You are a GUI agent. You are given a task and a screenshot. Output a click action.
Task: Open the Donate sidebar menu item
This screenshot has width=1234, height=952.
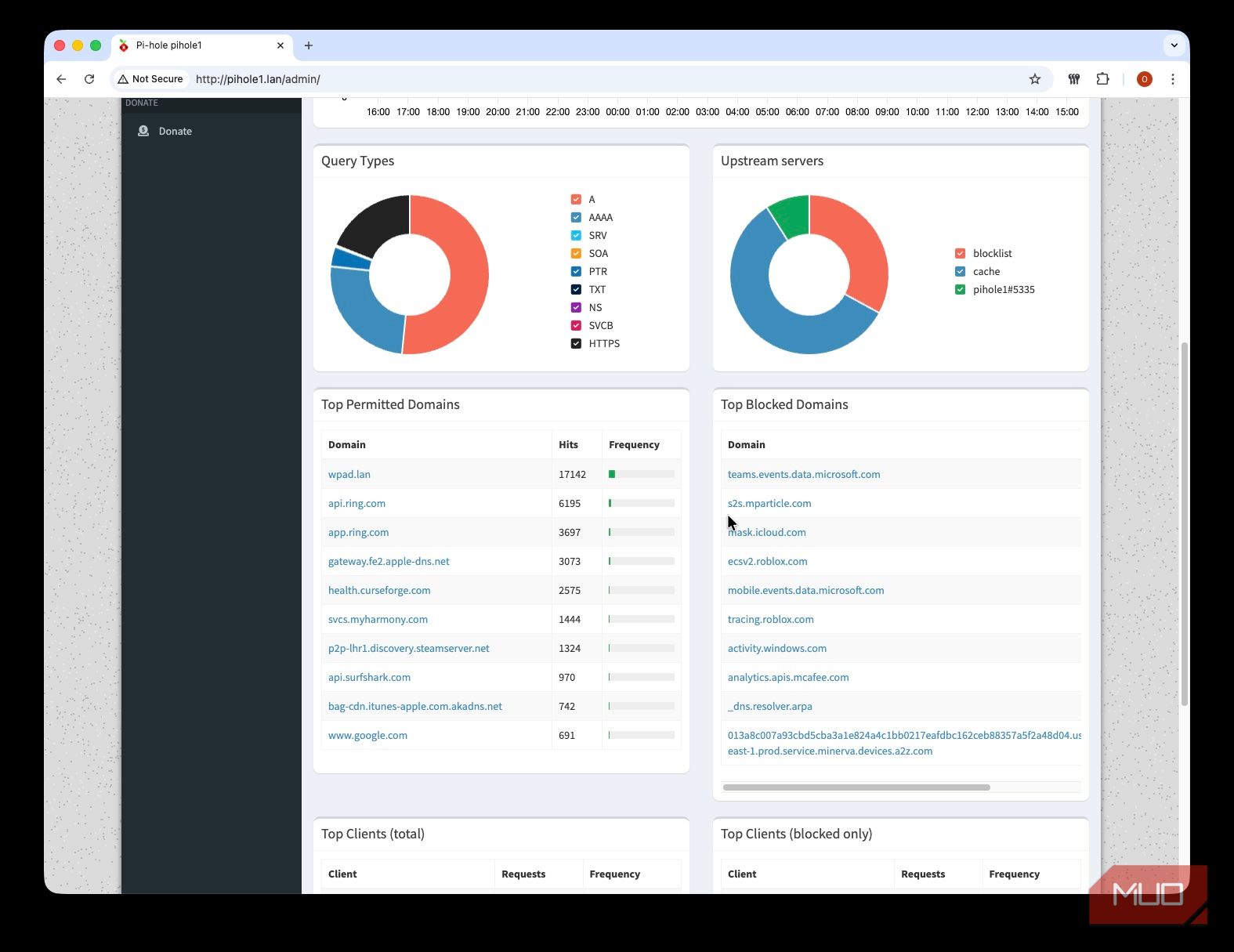click(x=212, y=131)
